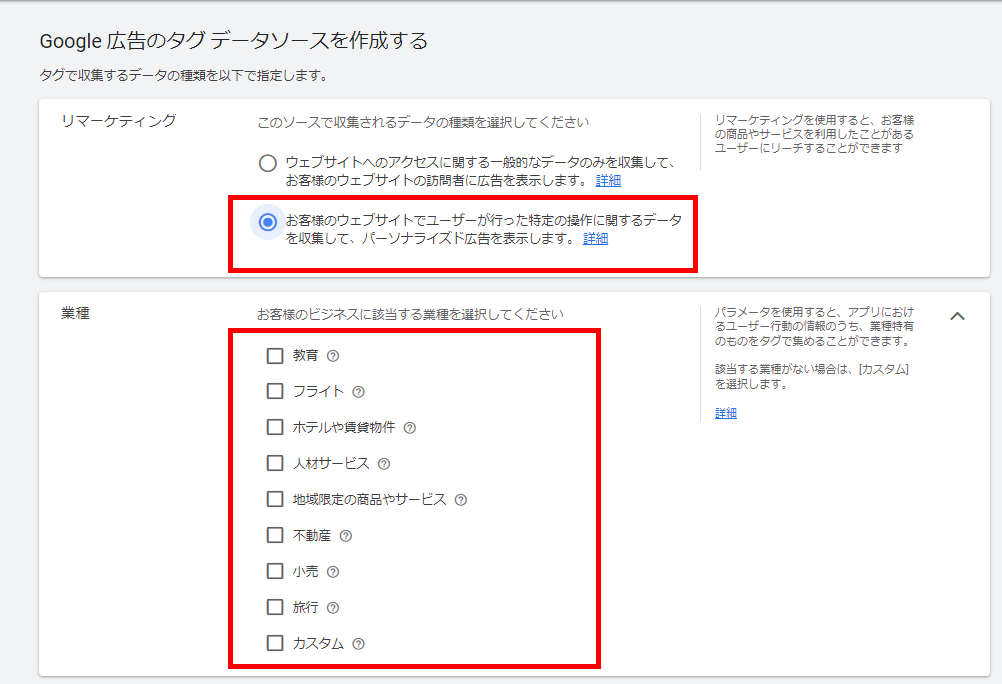Screen dimensions: 1002x684
Task: Tick the カスタム checkbox
Action: 275,643
